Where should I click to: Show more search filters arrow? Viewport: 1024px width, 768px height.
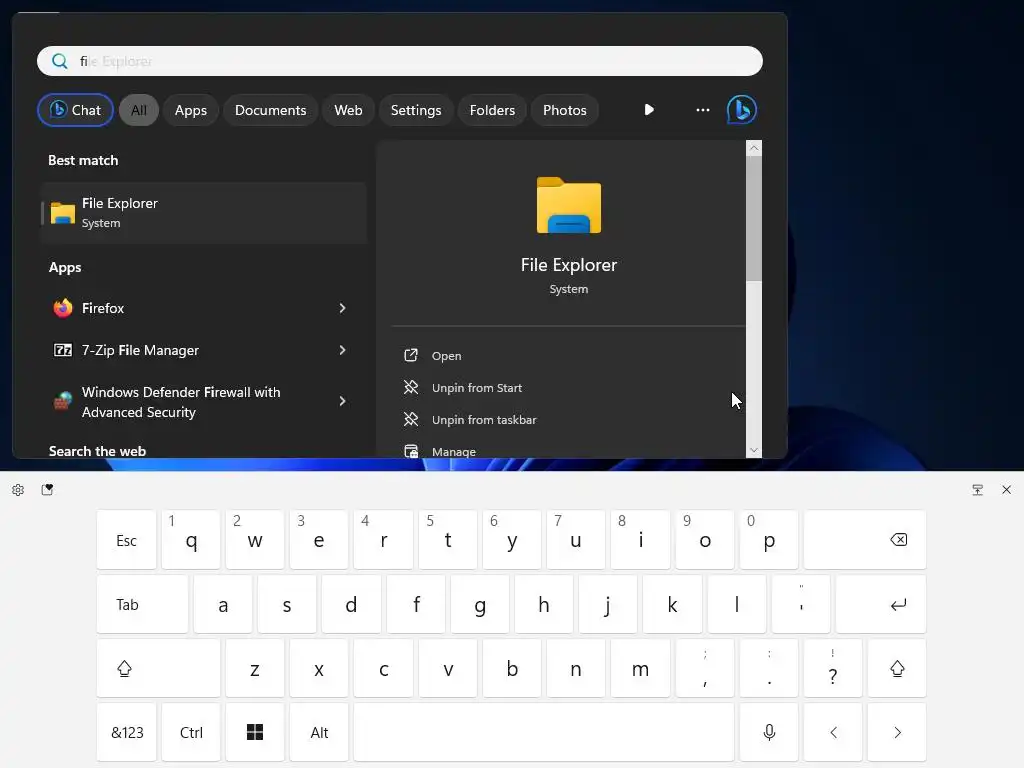click(649, 110)
